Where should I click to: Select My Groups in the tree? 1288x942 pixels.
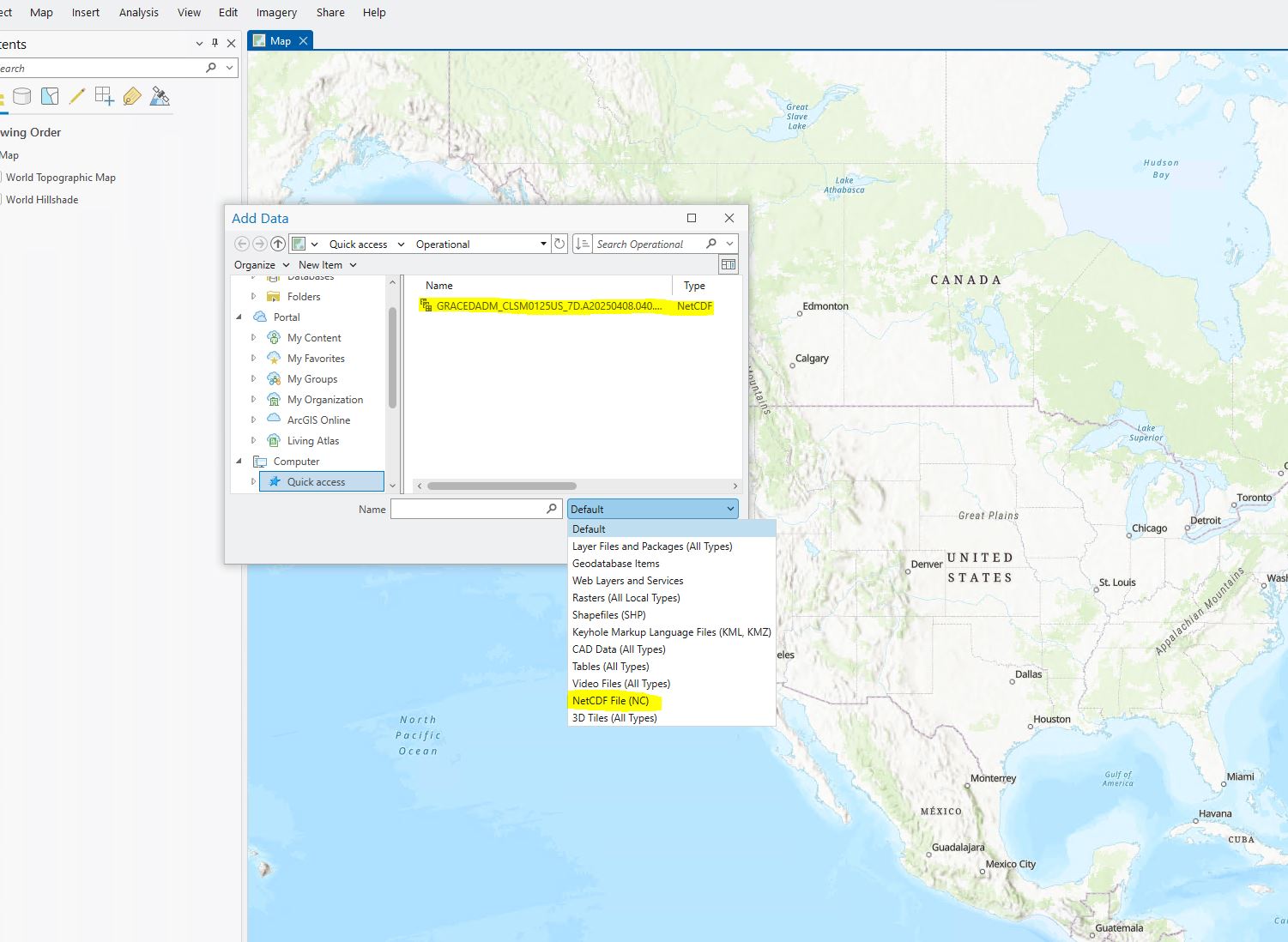click(x=312, y=379)
